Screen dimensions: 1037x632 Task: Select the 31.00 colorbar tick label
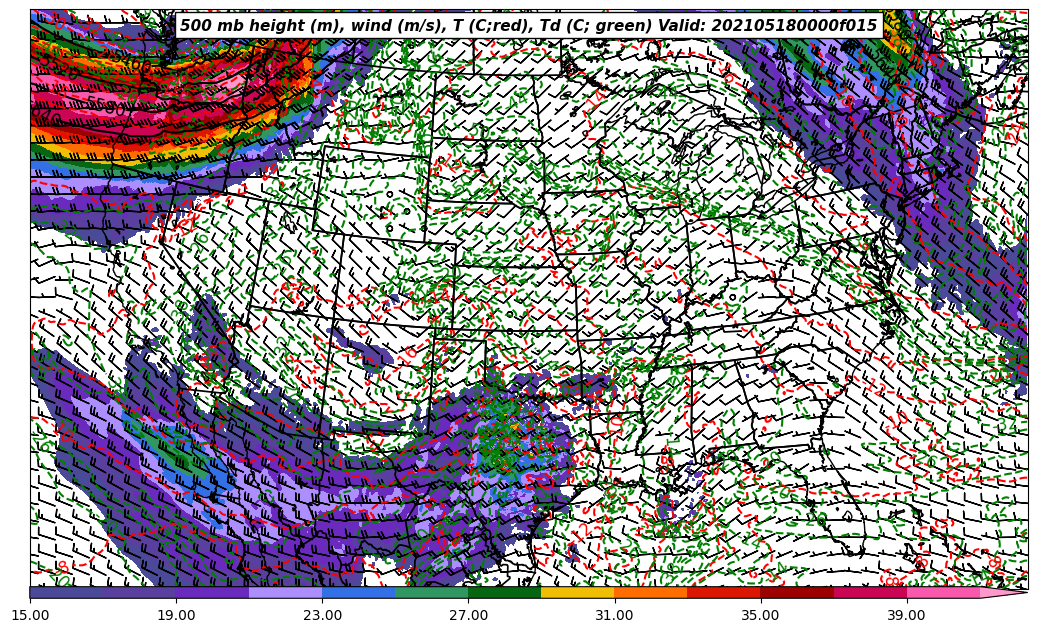point(614,615)
